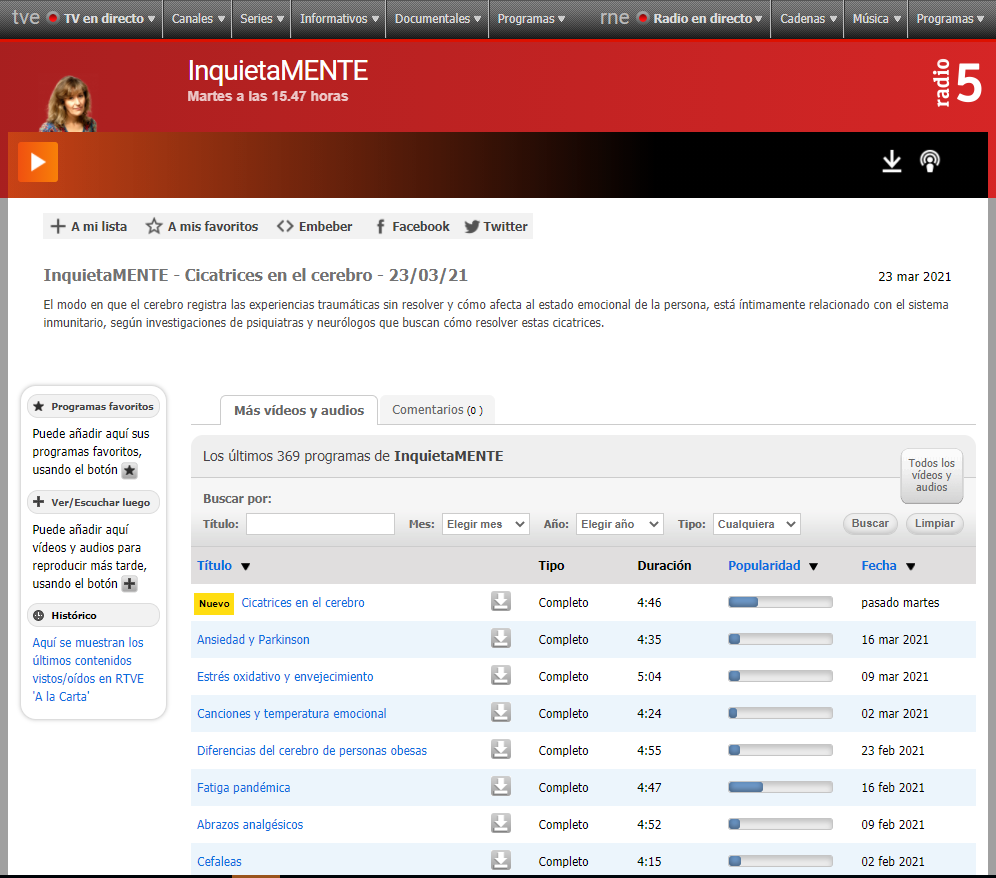Sort the list by Fecha
The width and height of the screenshot is (996, 878).
(888, 565)
